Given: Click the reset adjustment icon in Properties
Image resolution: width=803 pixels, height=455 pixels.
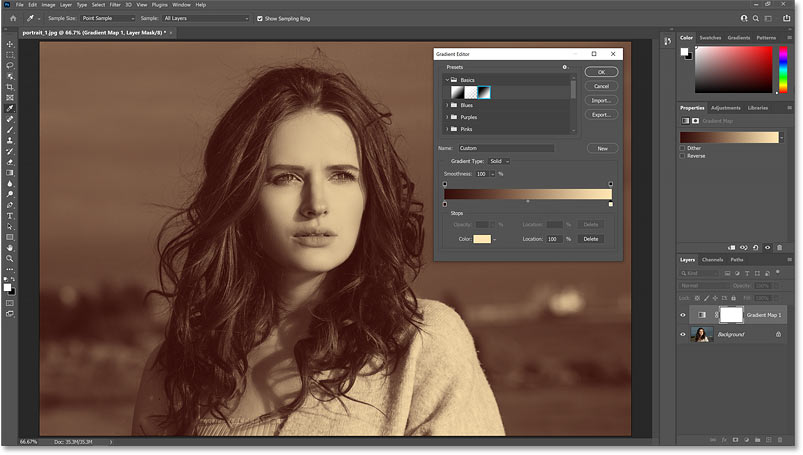Looking at the screenshot, I should [x=755, y=248].
